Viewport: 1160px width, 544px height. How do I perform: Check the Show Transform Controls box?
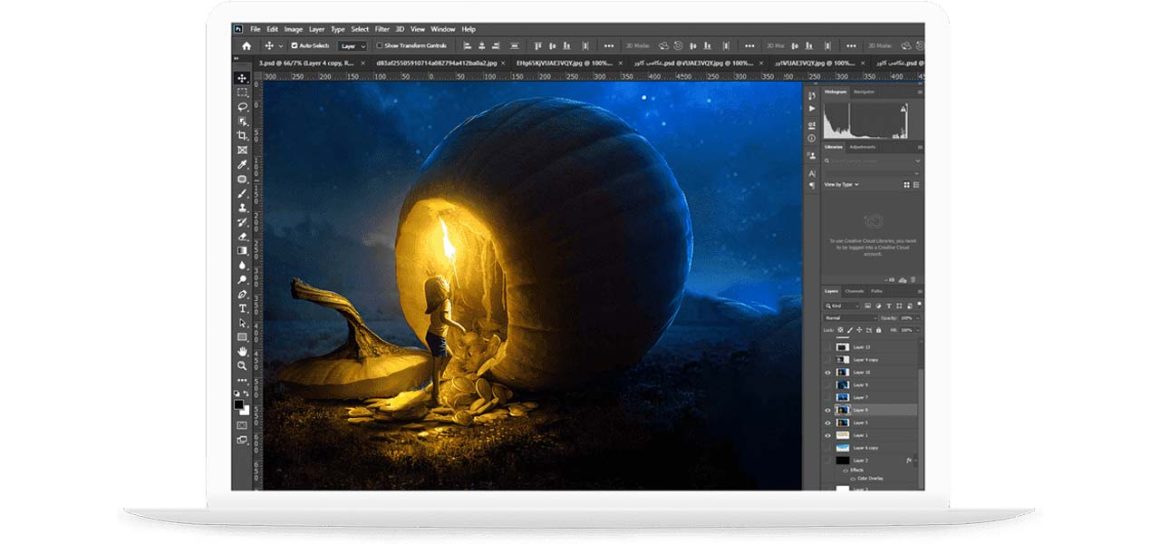[379, 46]
